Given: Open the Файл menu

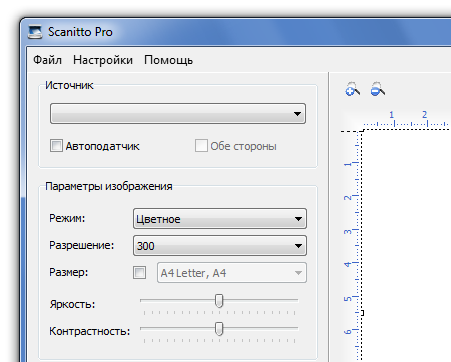Looking at the screenshot, I should pos(47,60).
